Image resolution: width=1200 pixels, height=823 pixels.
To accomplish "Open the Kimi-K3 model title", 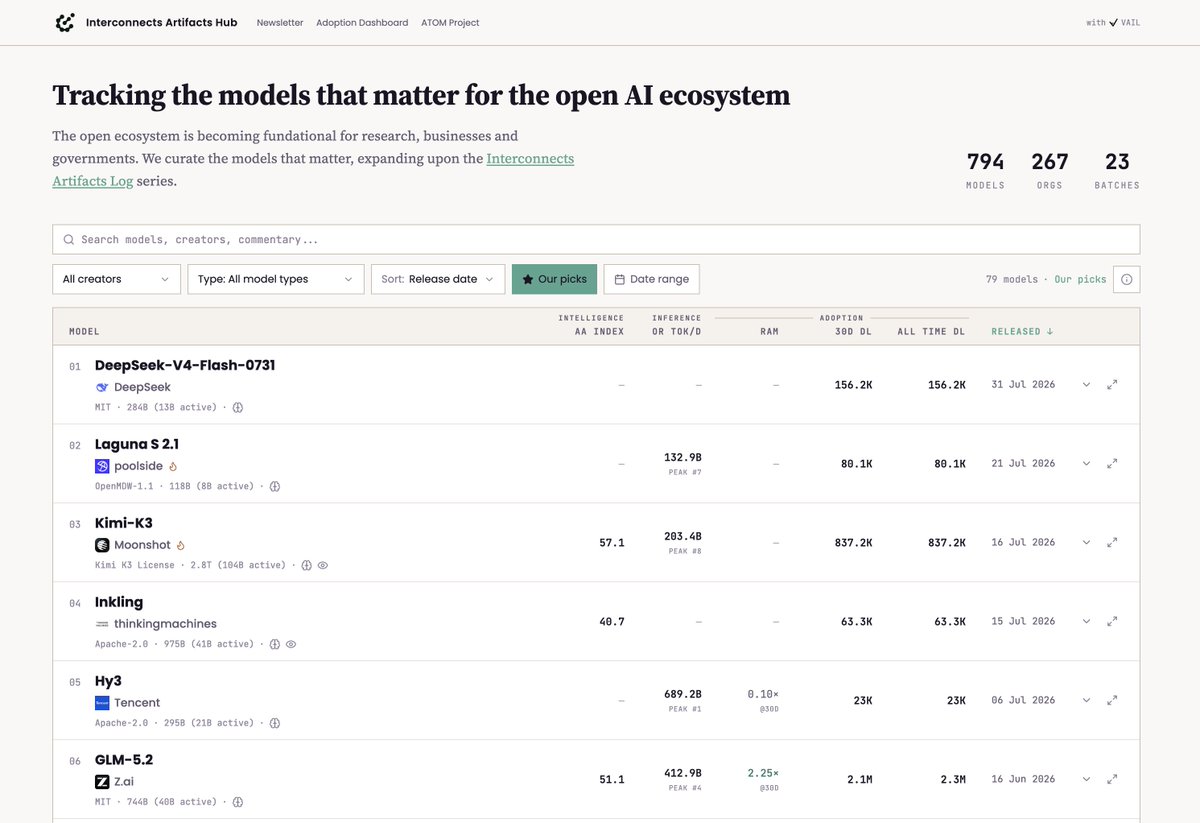I will [124, 523].
